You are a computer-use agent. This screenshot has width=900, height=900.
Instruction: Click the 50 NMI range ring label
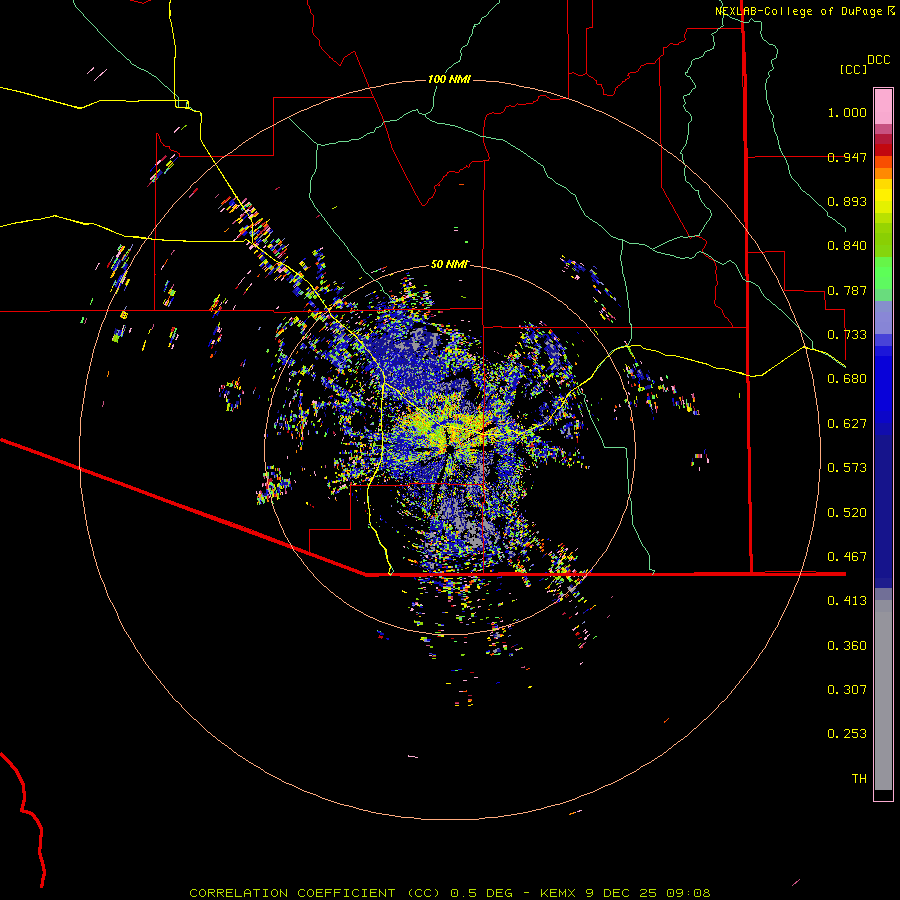pyautogui.click(x=449, y=264)
